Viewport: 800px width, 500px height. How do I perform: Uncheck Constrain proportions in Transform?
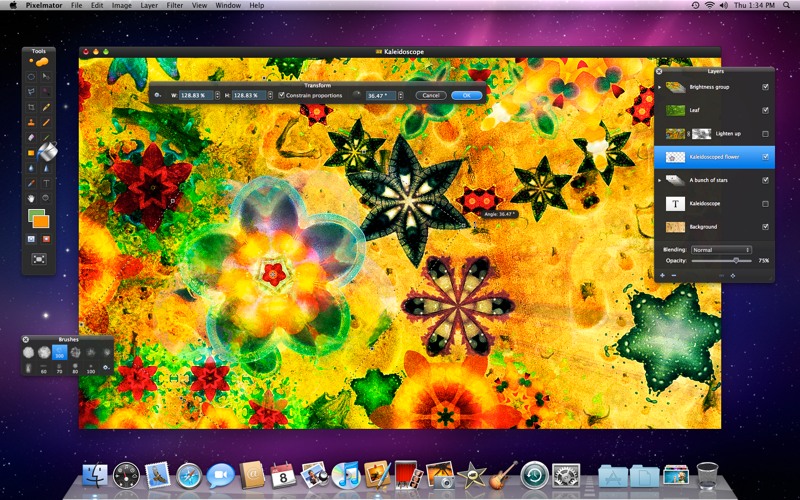point(282,95)
